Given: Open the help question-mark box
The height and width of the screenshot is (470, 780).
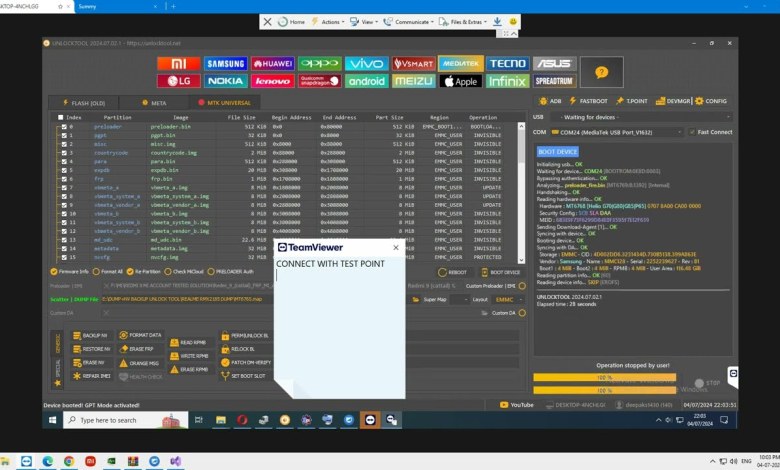Looking at the screenshot, I should [x=601, y=72].
